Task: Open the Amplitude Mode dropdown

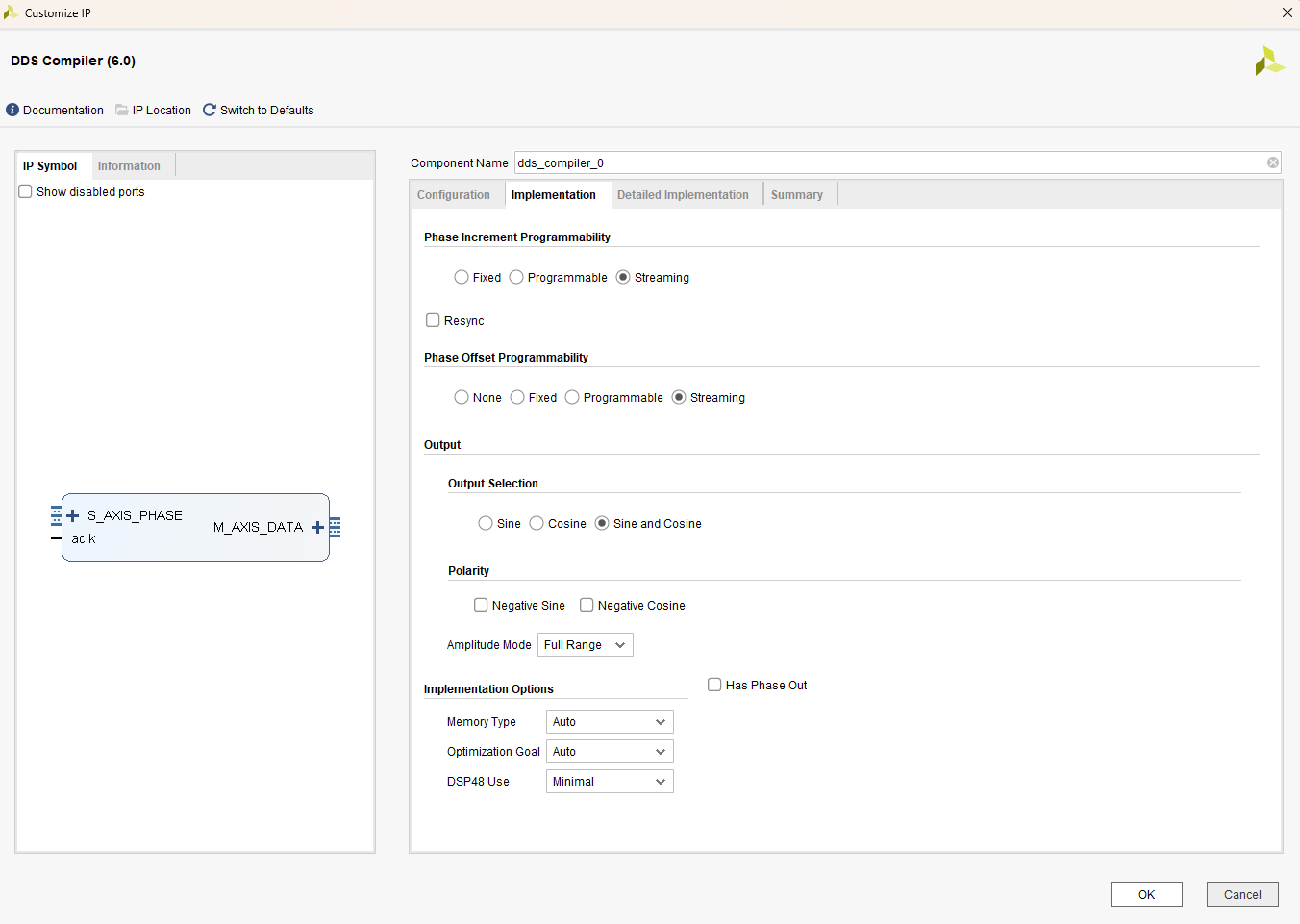Action: click(585, 645)
